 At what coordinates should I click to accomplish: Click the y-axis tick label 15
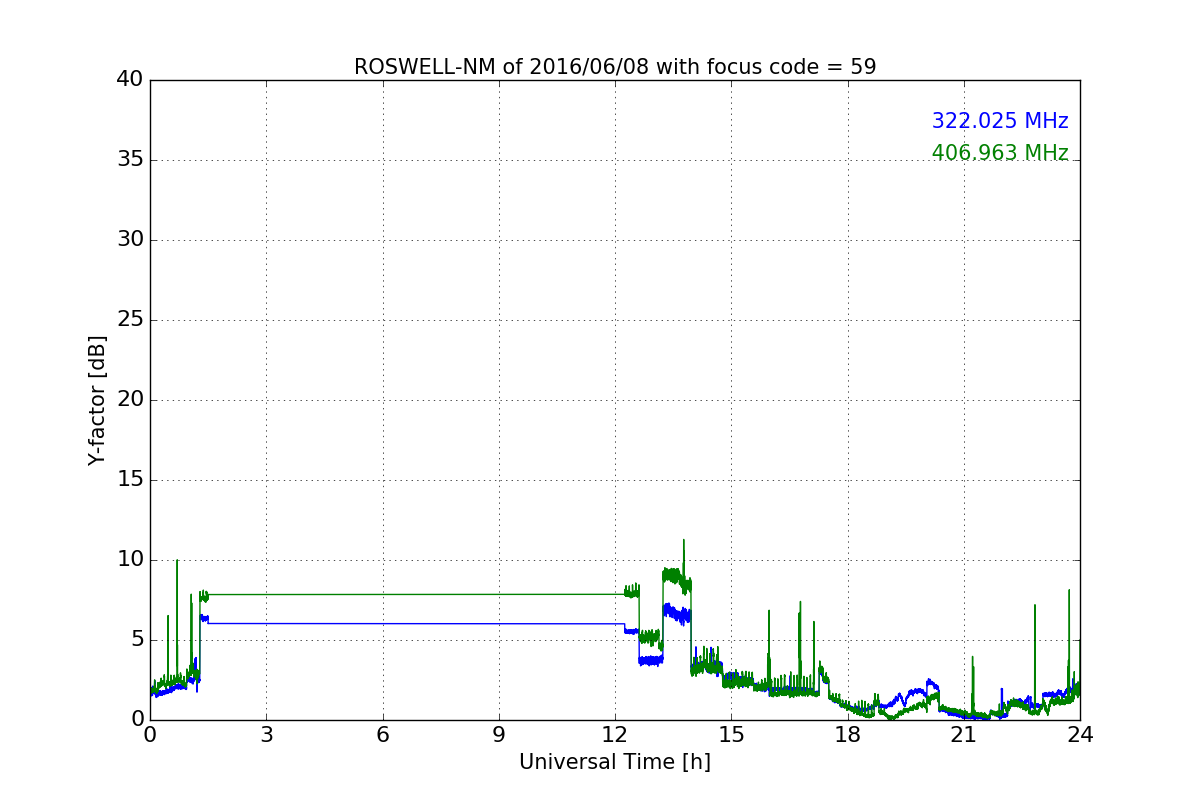click(130, 480)
